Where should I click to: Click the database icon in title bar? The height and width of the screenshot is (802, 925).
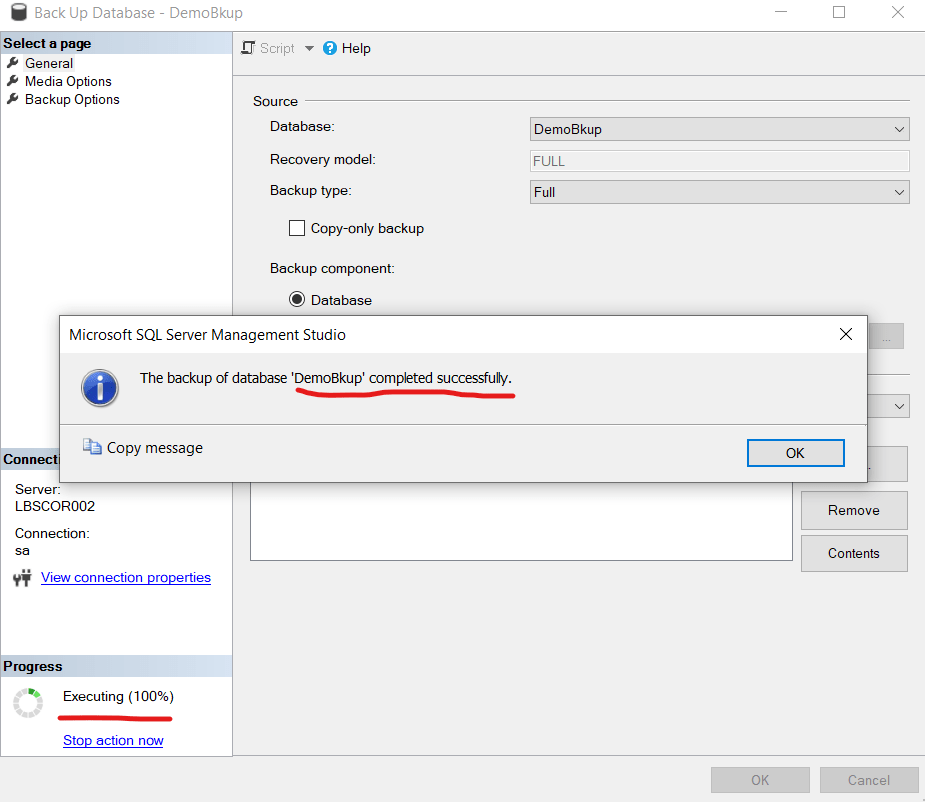tap(18, 13)
